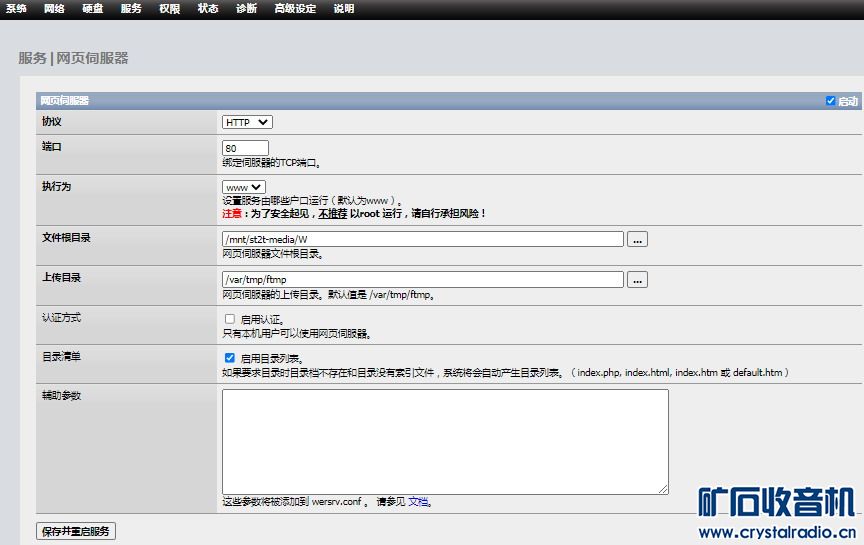
Task: Open the 文档 documentation link
Action: coord(418,501)
